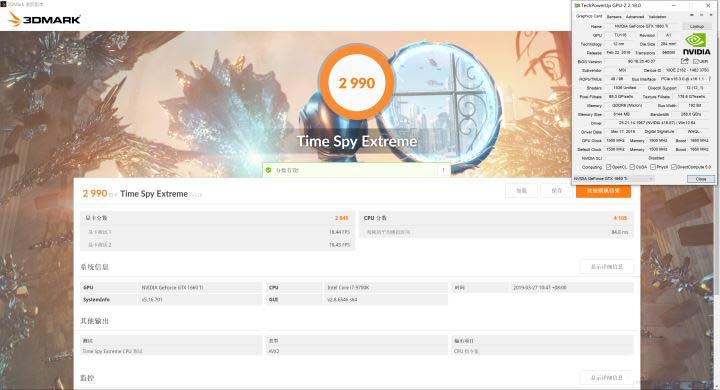Toggle the OpenCL checkbox

608,167
